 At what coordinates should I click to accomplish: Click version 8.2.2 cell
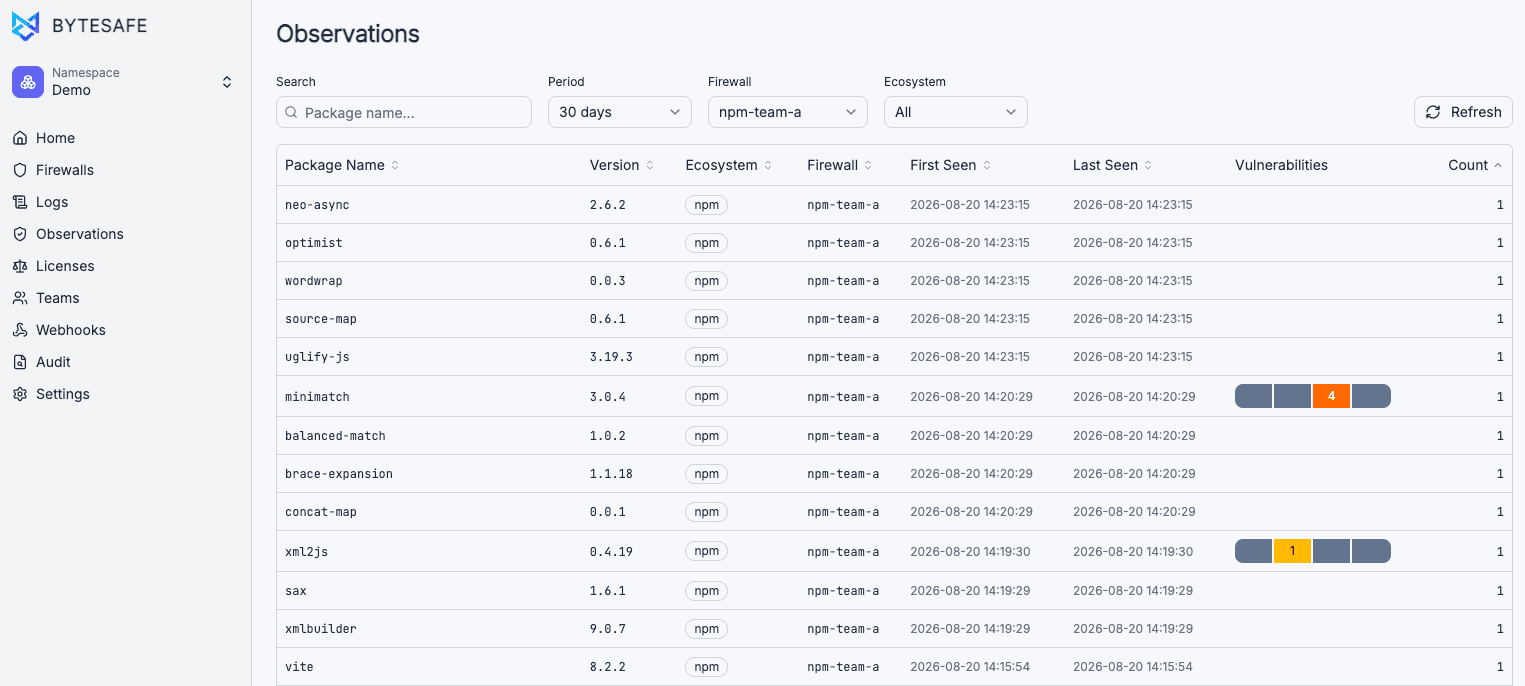[x=608, y=667]
